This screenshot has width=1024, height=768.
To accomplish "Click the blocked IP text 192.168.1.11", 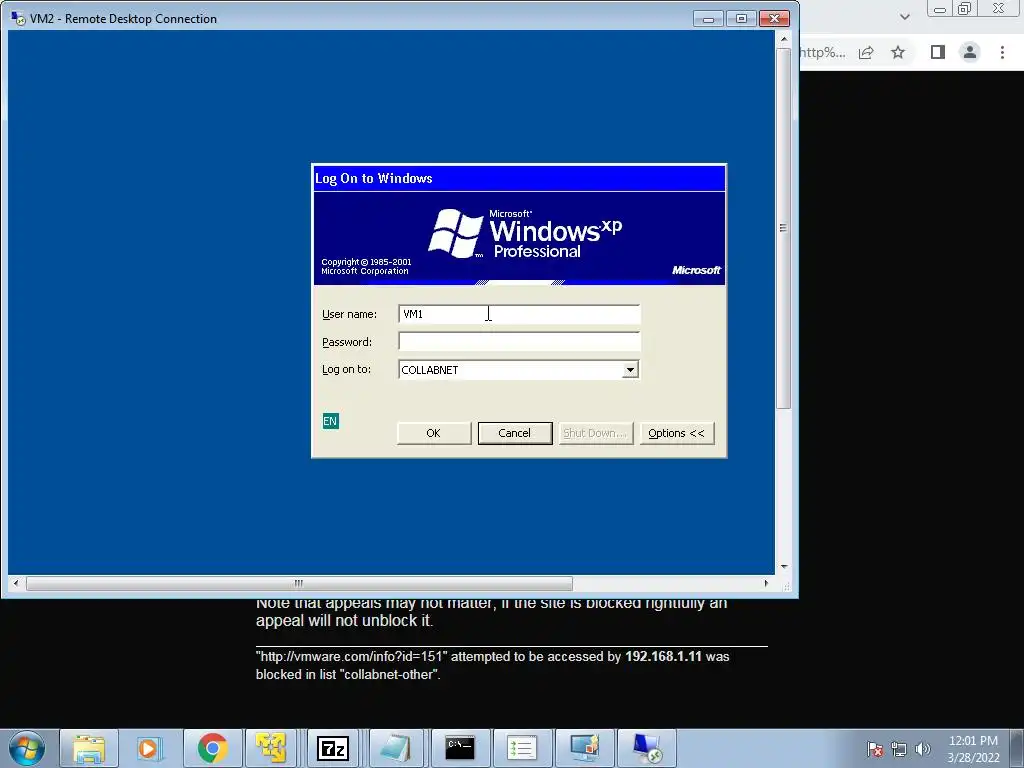I will [663, 656].
